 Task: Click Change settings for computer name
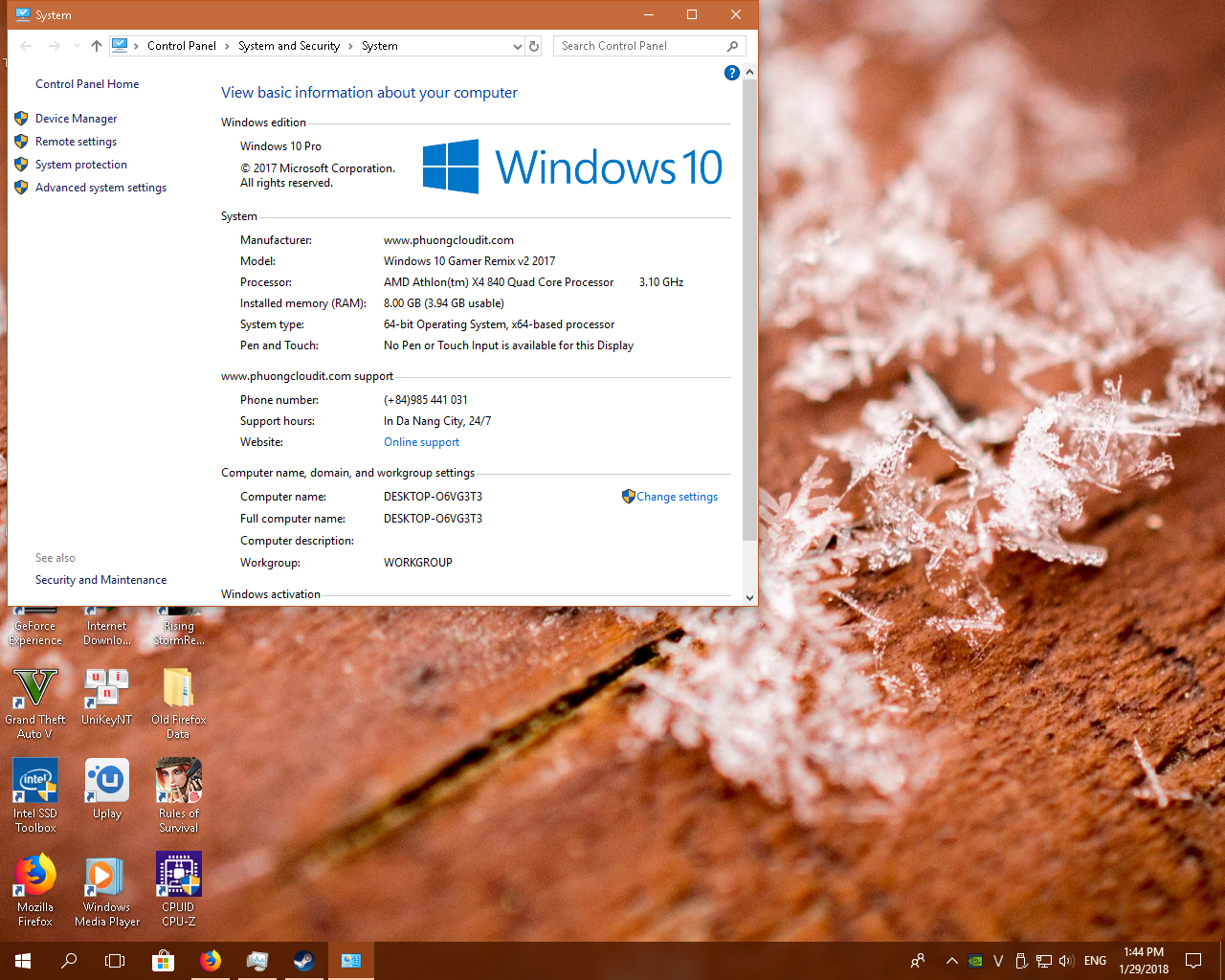(x=678, y=497)
